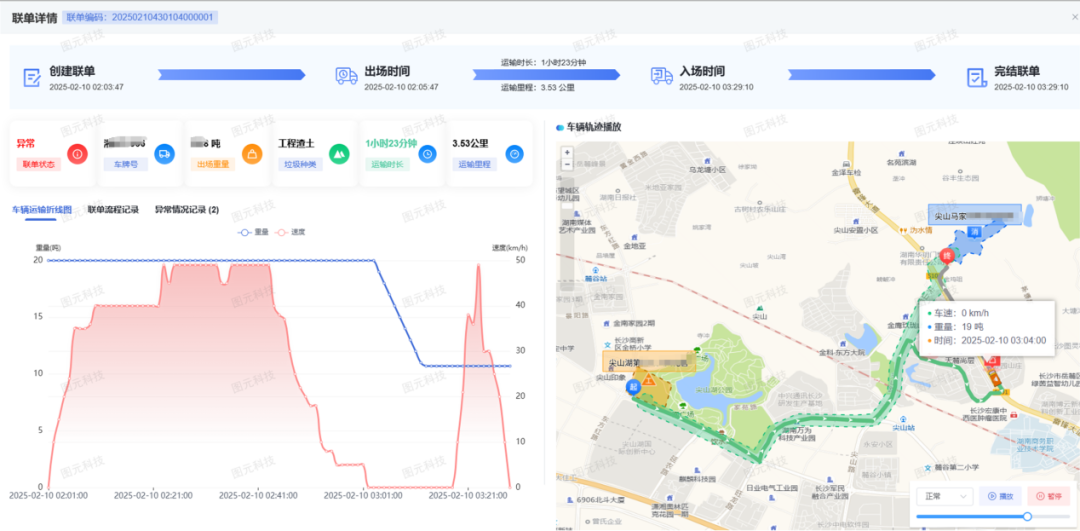Image resolution: width=1080 pixels, height=531 pixels.
Task: Click the red 联单状态 alert icon
Action: (77, 154)
